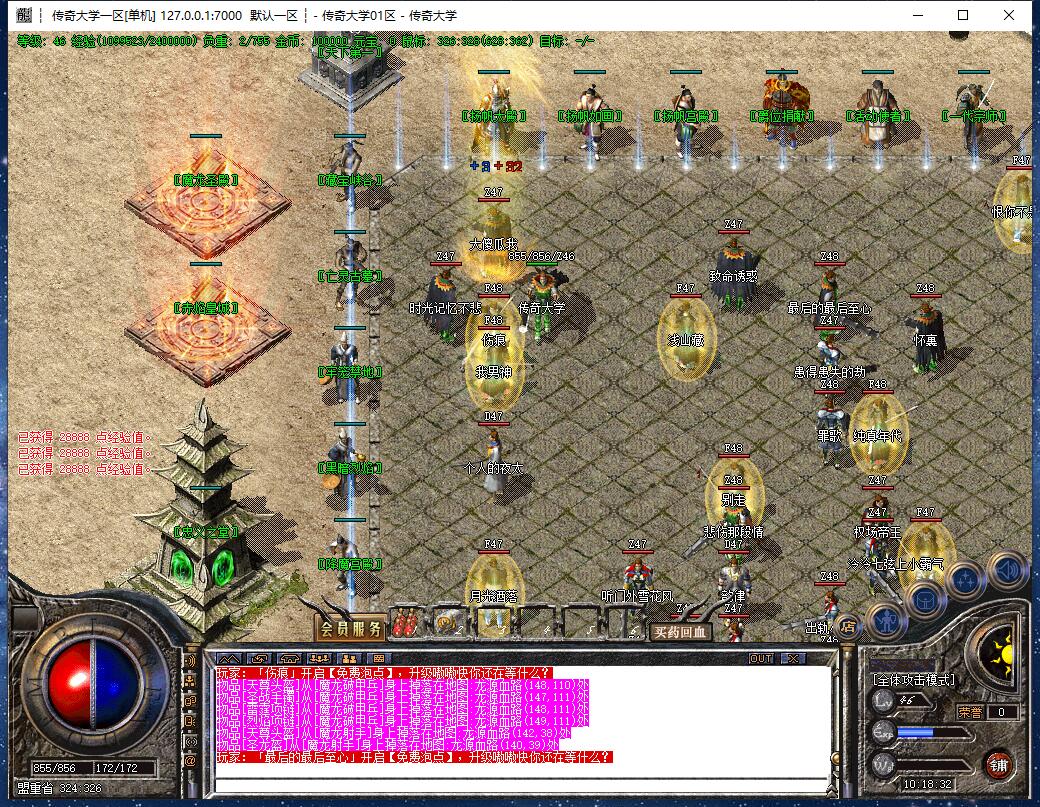Screen dimensions: 1040x807
Task: Click chat line mentioning [圣战手镯]
Action: 403,697
